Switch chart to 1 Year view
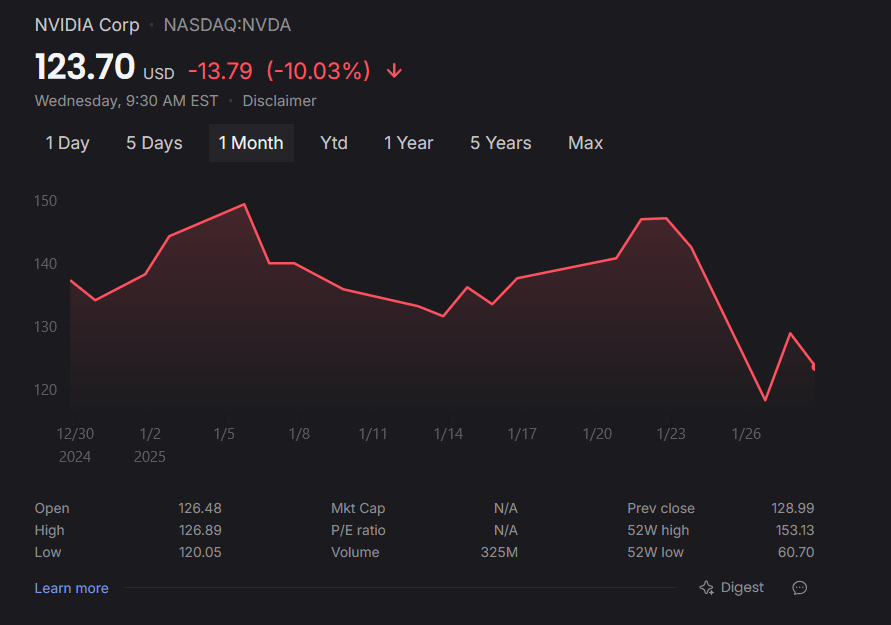This screenshot has height=625, width=891. [408, 143]
